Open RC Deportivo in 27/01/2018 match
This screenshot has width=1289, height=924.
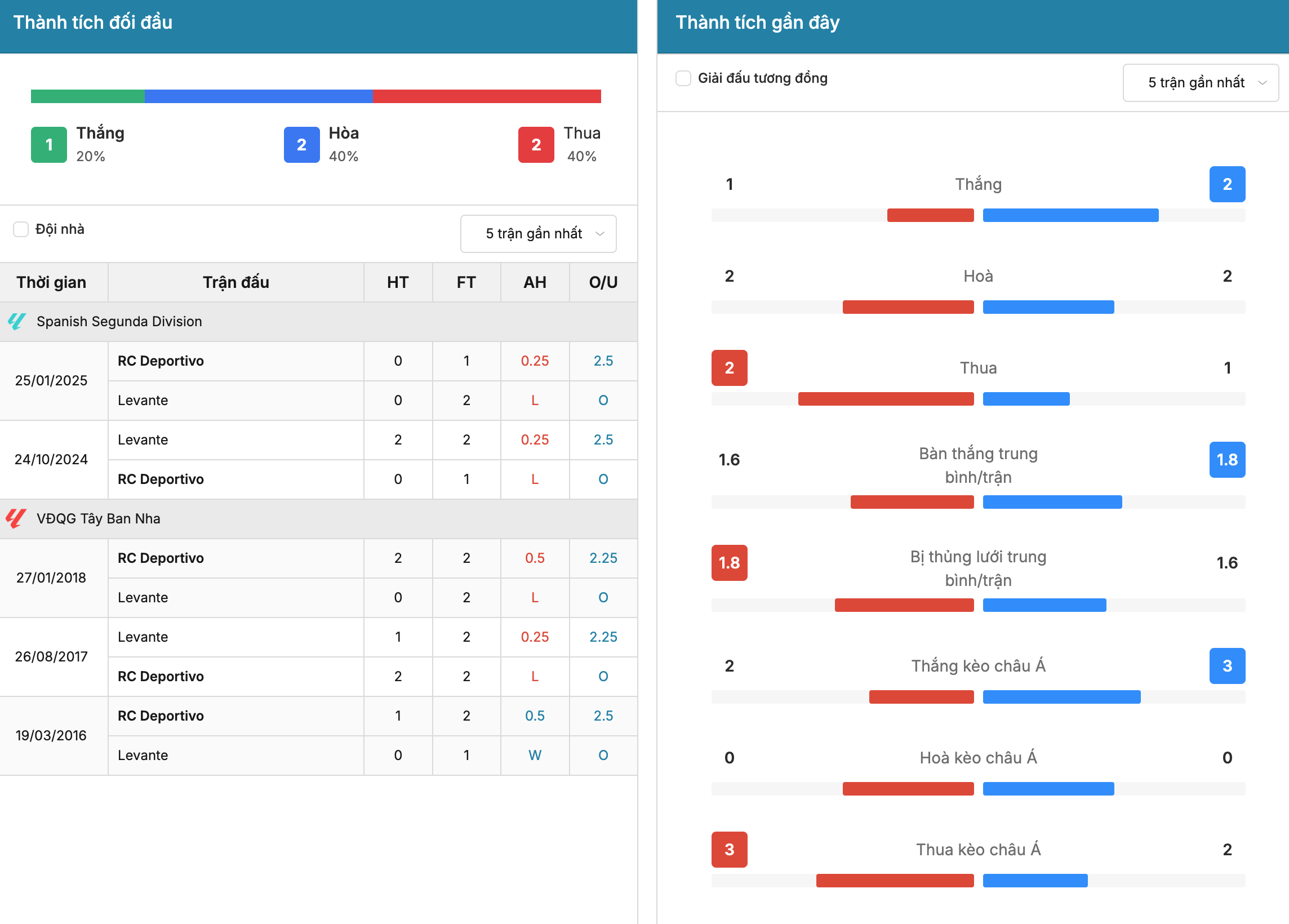click(x=160, y=558)
